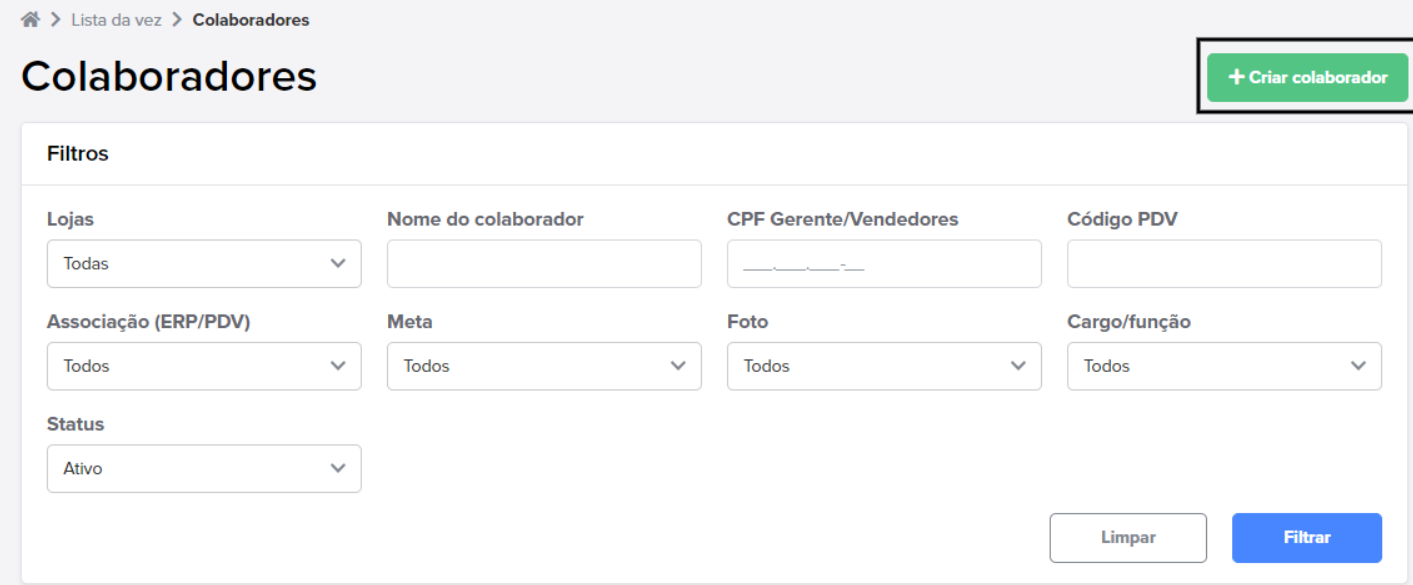The height and width of the screenshot is (585, 1413).
Task: Navigate to Lista da vez breadcrumb
Action: coord(116,20)
